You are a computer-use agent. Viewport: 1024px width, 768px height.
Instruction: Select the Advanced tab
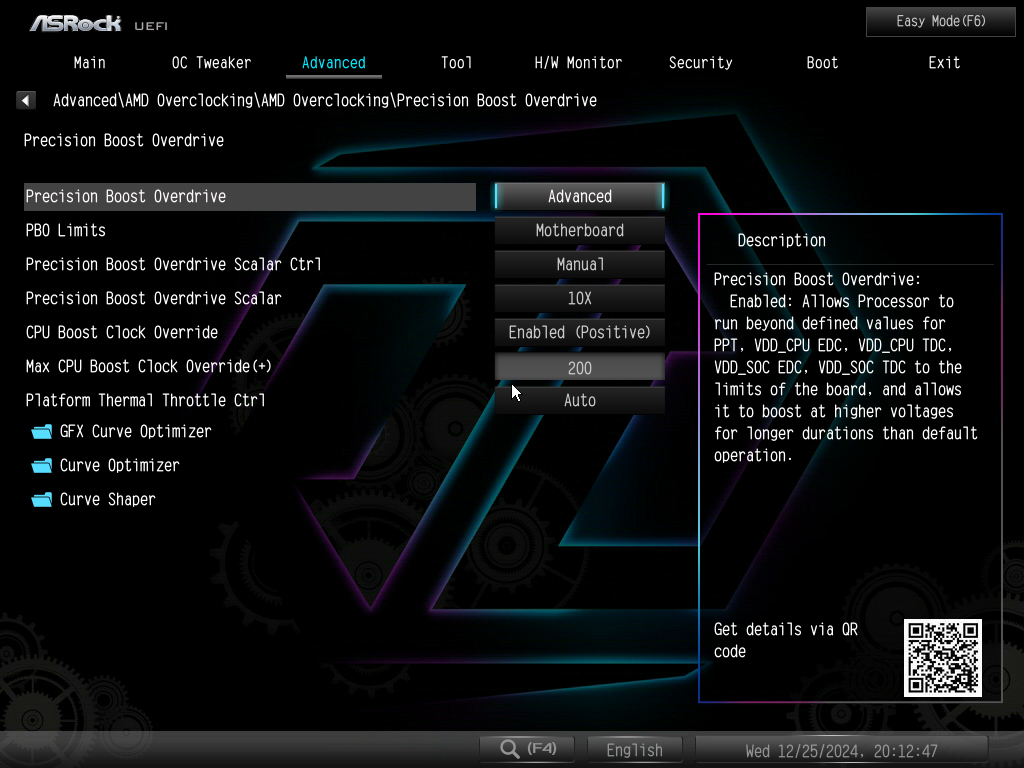(x=334, y=63)
